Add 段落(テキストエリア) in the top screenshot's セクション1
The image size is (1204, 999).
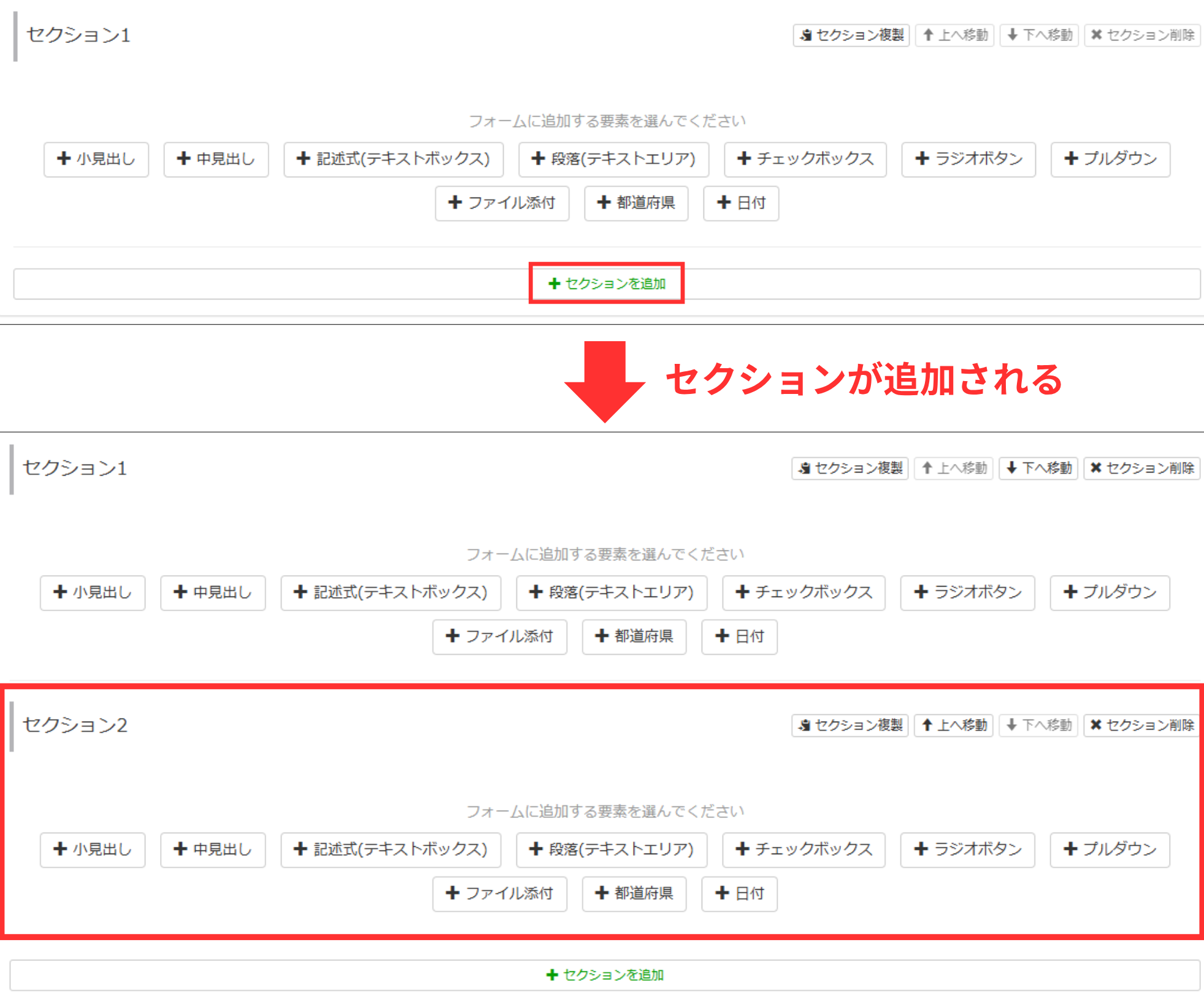(x=613, y=160)
